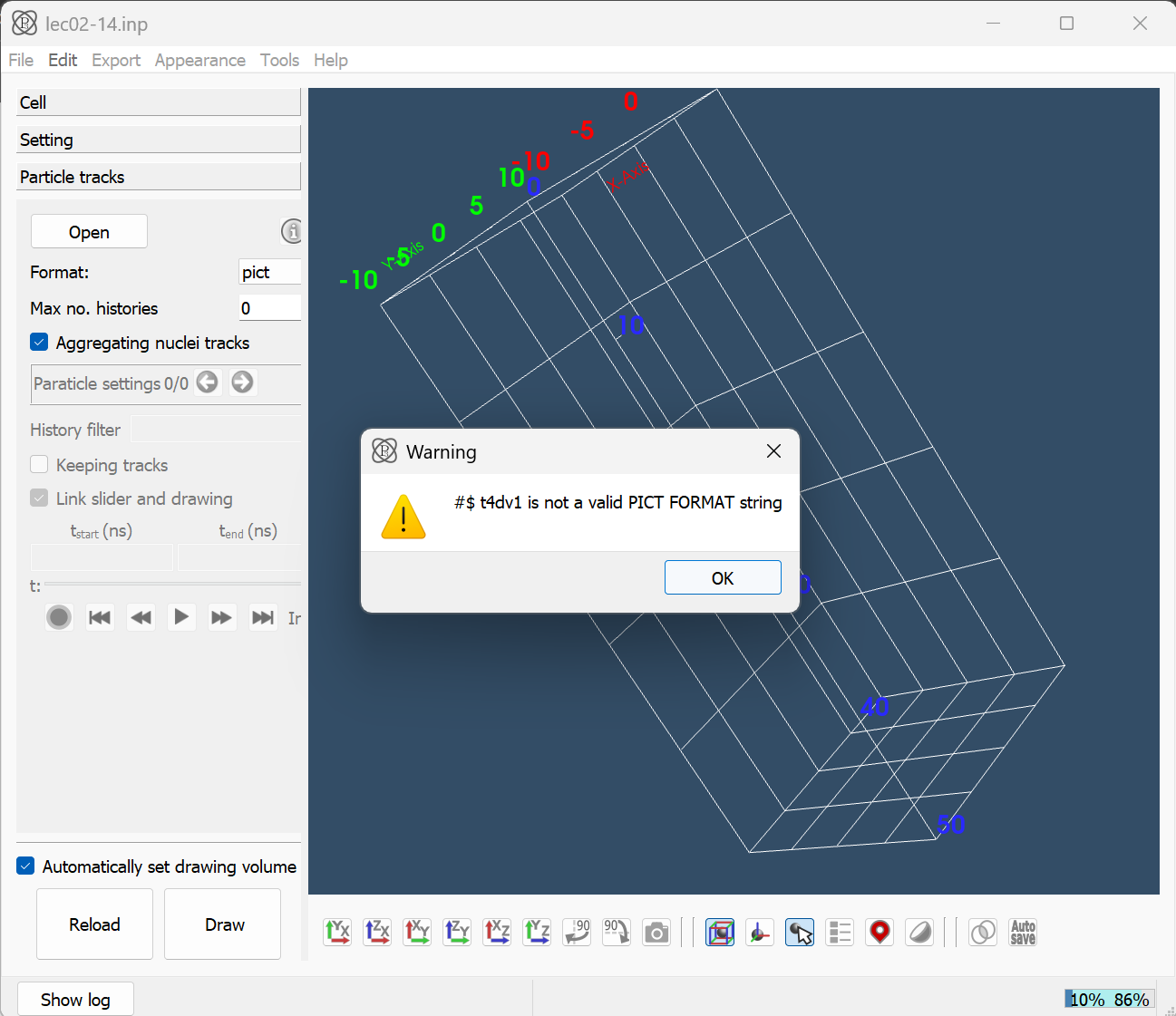The image size is (1176, 1016).
Task: Enable the Keeping tracks checkbox
Action: [39, 464]
